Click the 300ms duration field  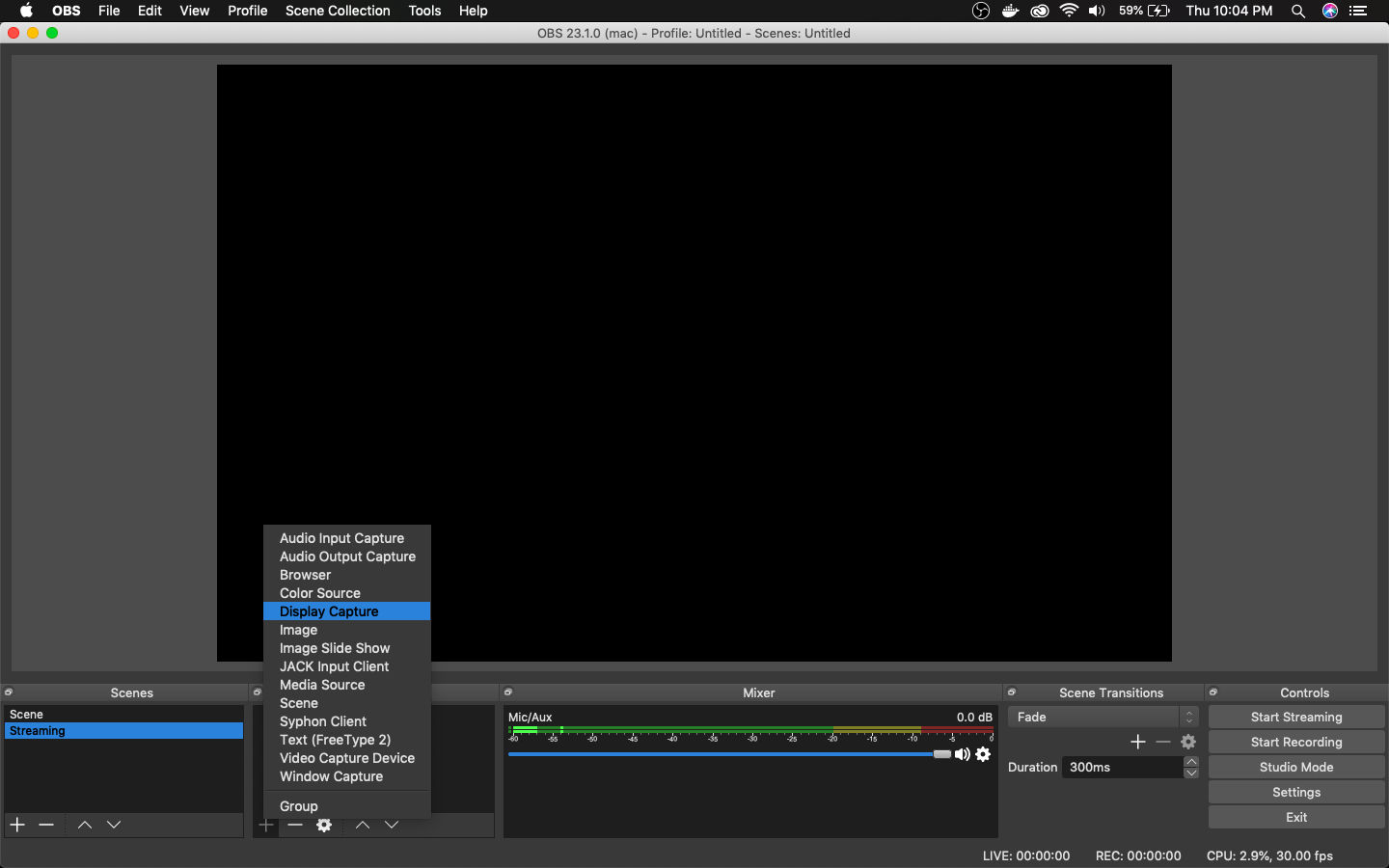coord(1123,767)
